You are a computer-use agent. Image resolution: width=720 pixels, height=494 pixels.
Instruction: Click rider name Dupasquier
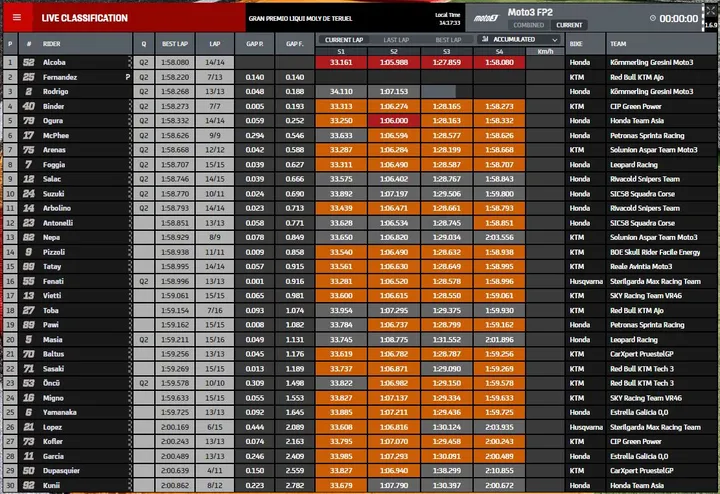(61, 471)
